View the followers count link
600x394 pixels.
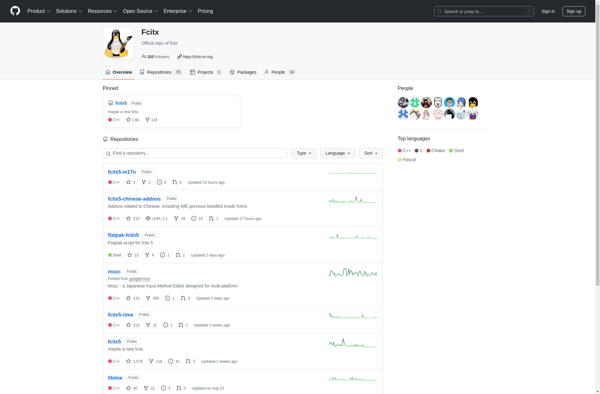pyautogui.click(x=155, y=57)
